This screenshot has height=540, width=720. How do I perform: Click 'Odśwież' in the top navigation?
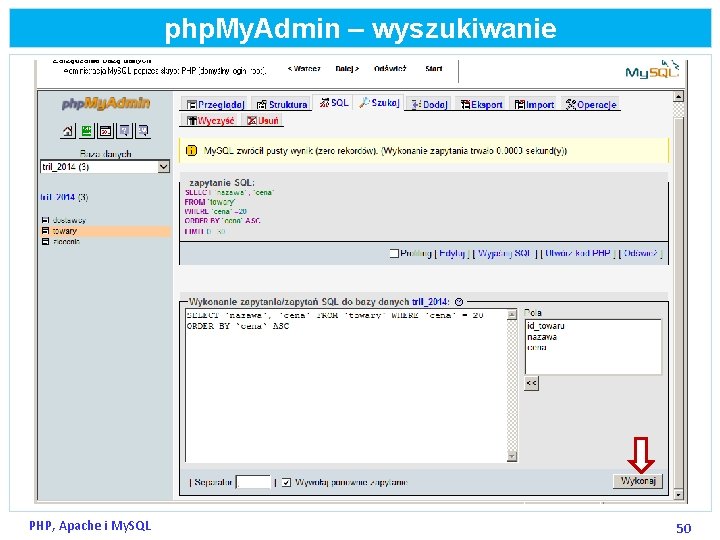point(390,69)
